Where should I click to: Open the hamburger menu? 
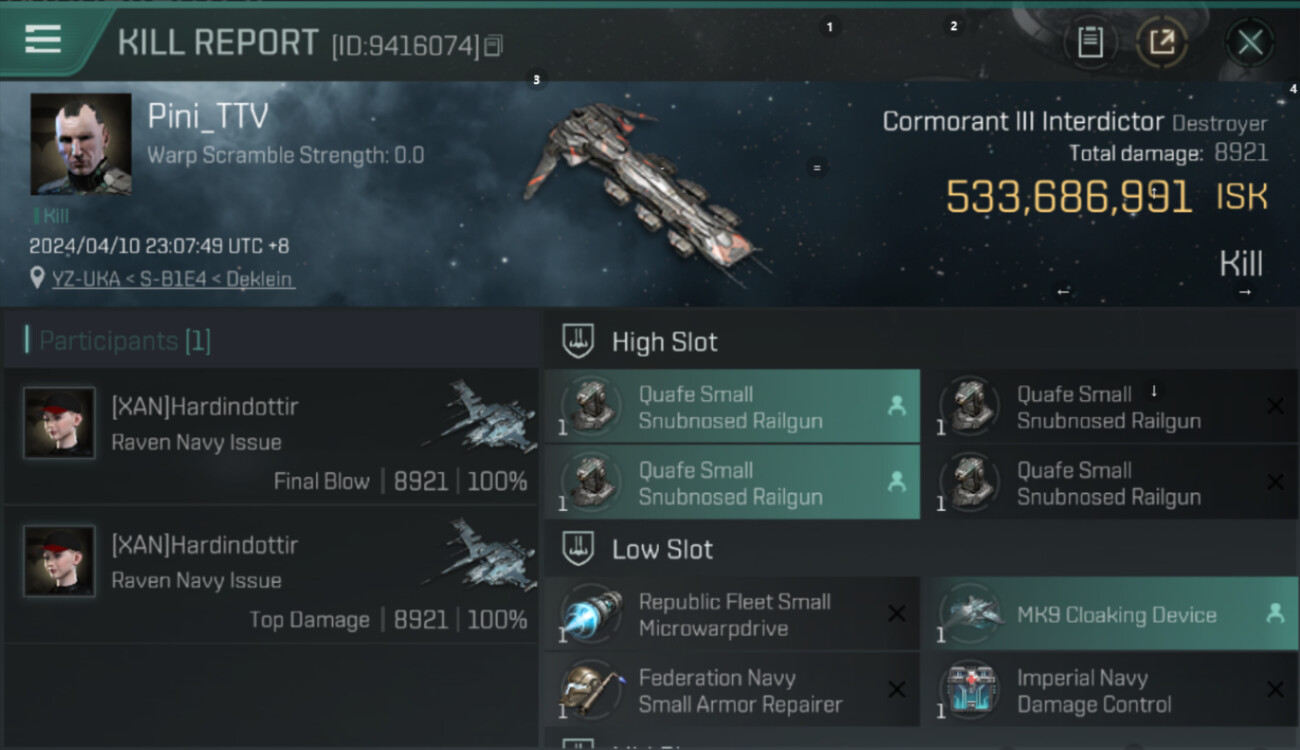(43, 40)
